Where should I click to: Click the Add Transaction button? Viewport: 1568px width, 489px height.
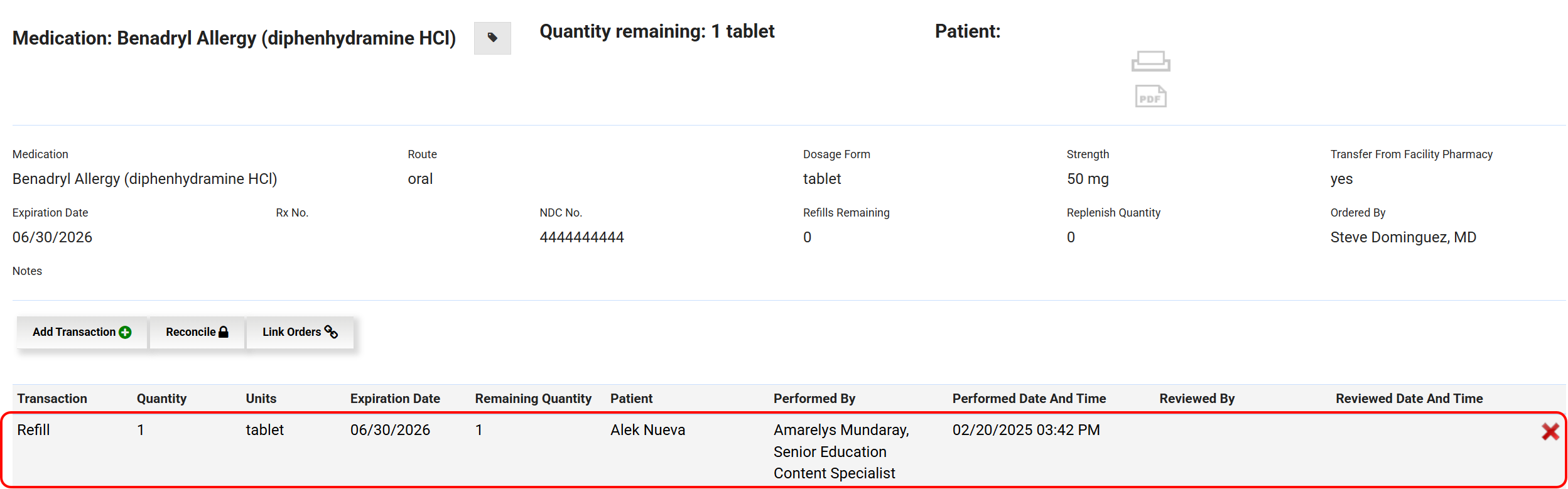(82, 332)
